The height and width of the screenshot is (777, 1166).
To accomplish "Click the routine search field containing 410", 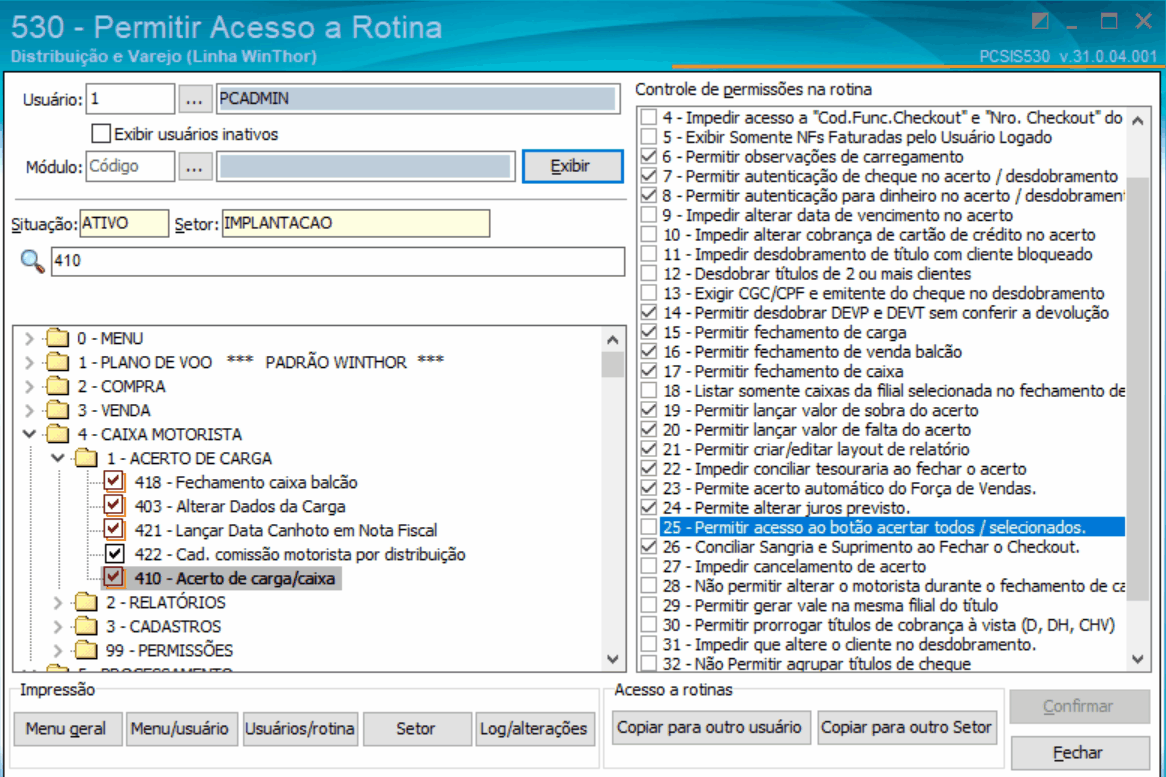I will (x=338, y=261).
